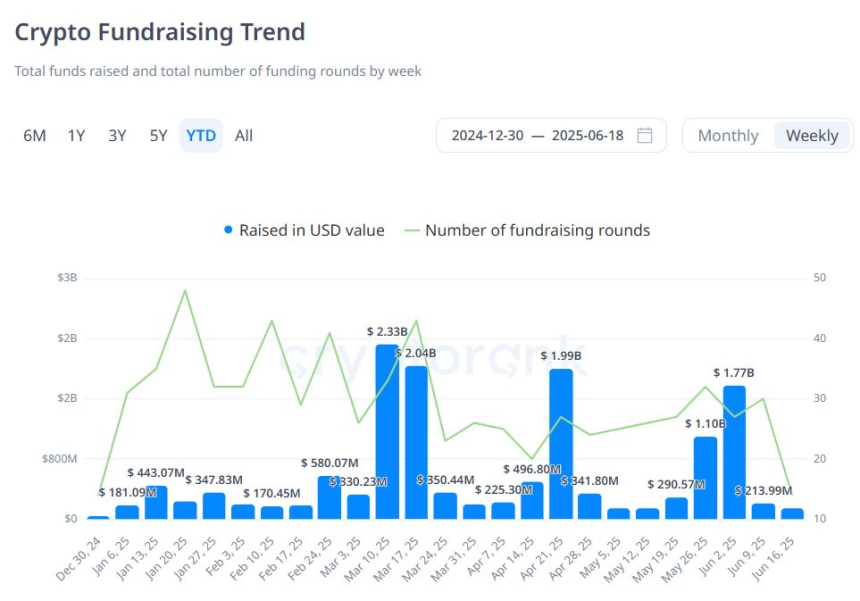Select the All time range
Image resolution: width=860 pixels, height=601 pixels.
(243, 136)
